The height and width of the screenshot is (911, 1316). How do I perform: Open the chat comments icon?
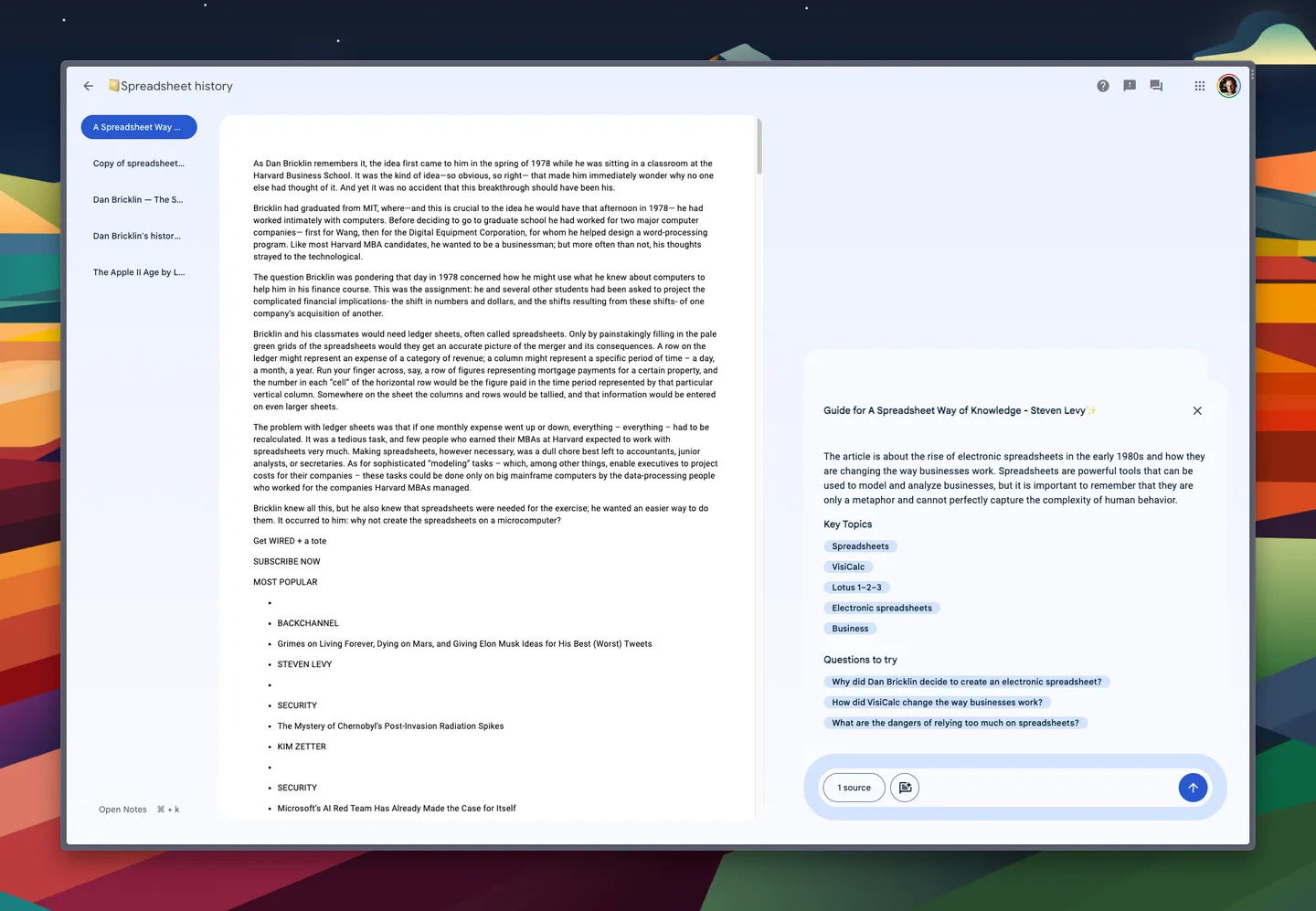[x=1156, y=86]
